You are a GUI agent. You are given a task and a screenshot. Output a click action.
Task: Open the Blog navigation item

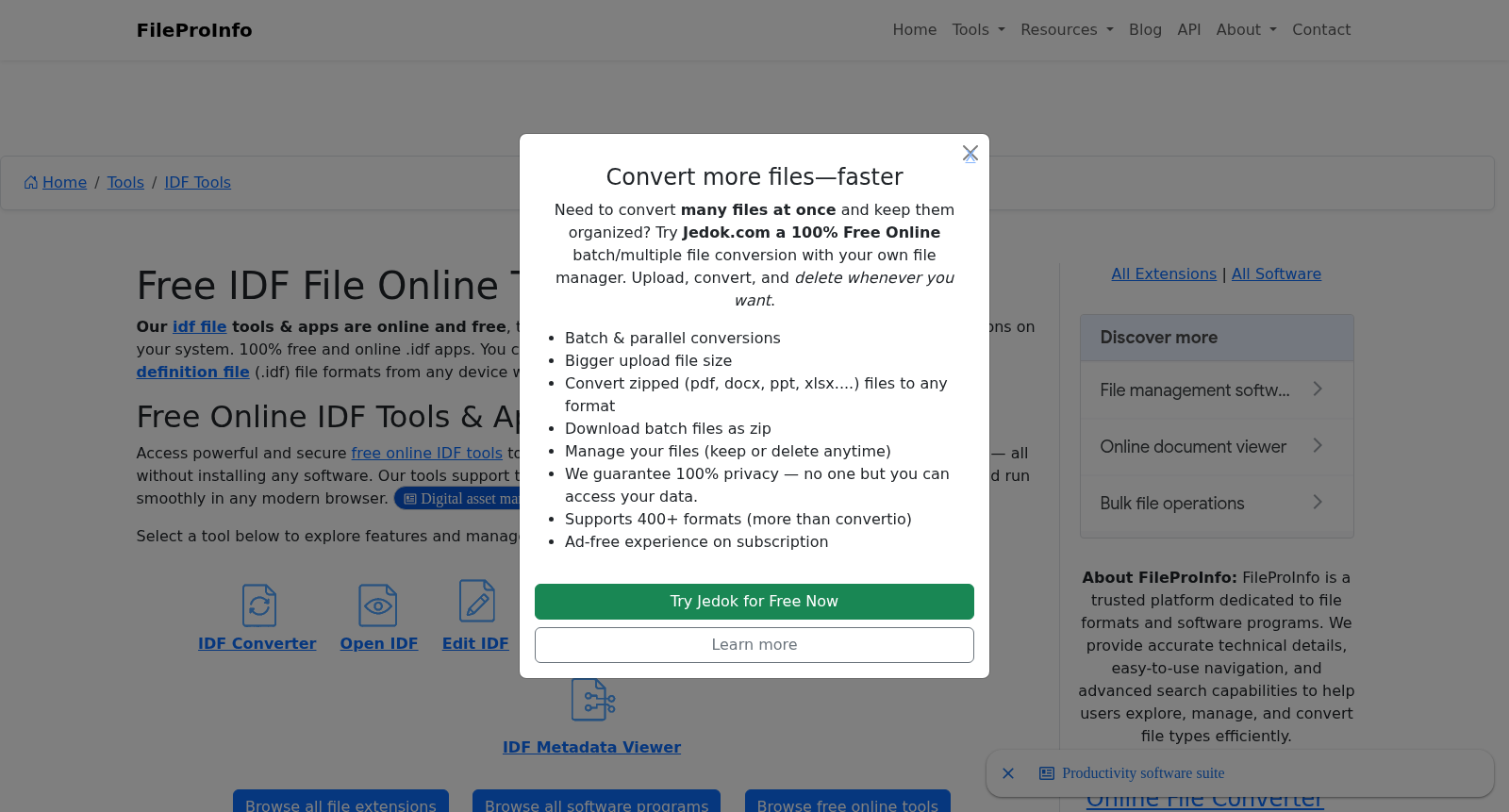click(x=1145, y=30)
